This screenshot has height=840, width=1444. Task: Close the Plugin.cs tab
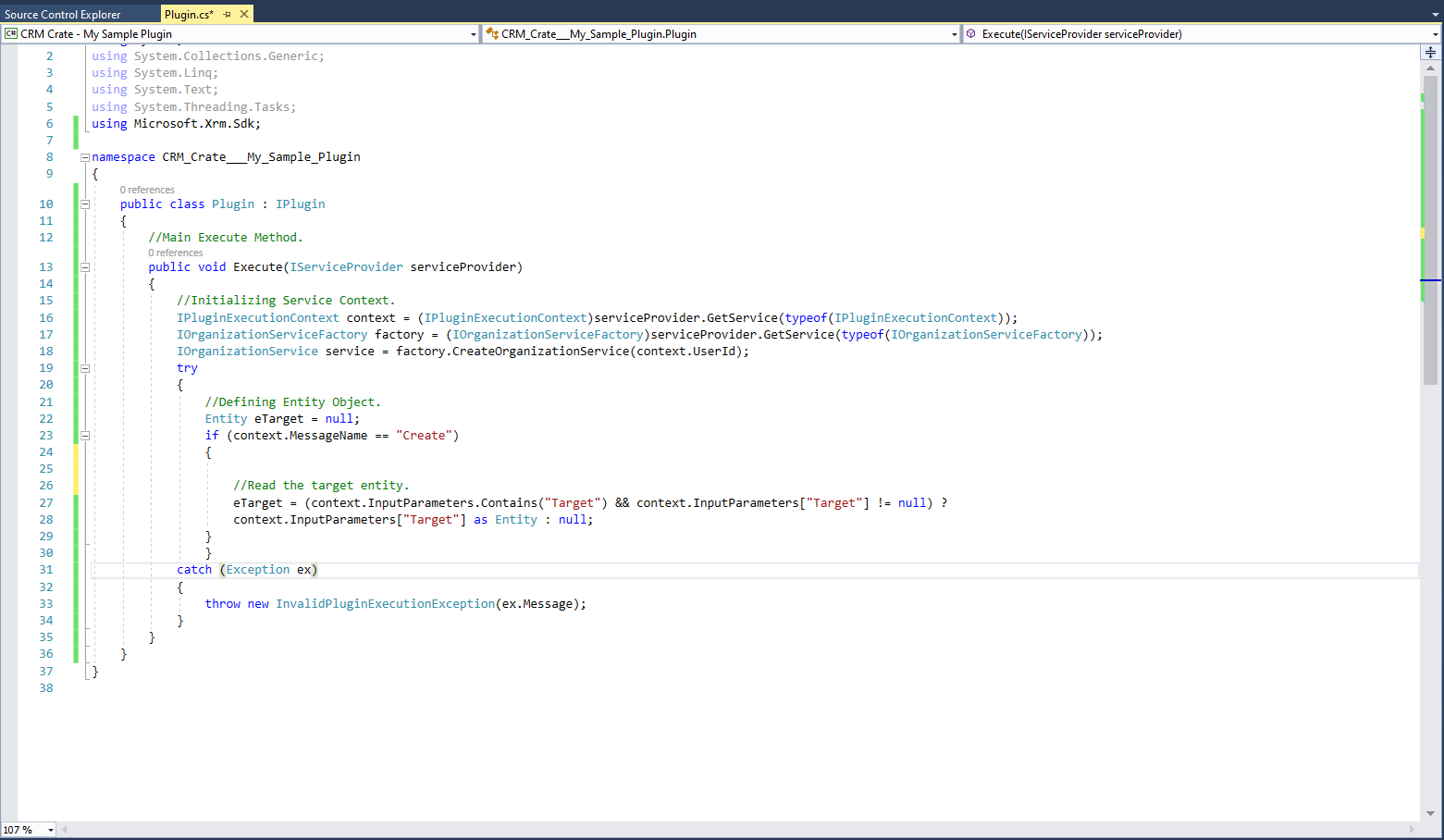coord(243,14)
